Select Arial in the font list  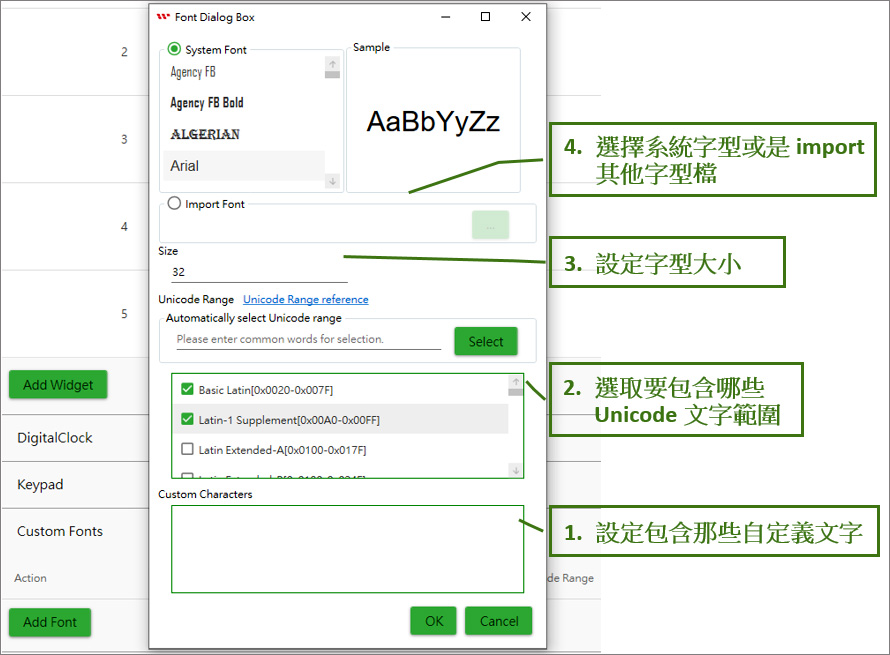coord(244,166)
